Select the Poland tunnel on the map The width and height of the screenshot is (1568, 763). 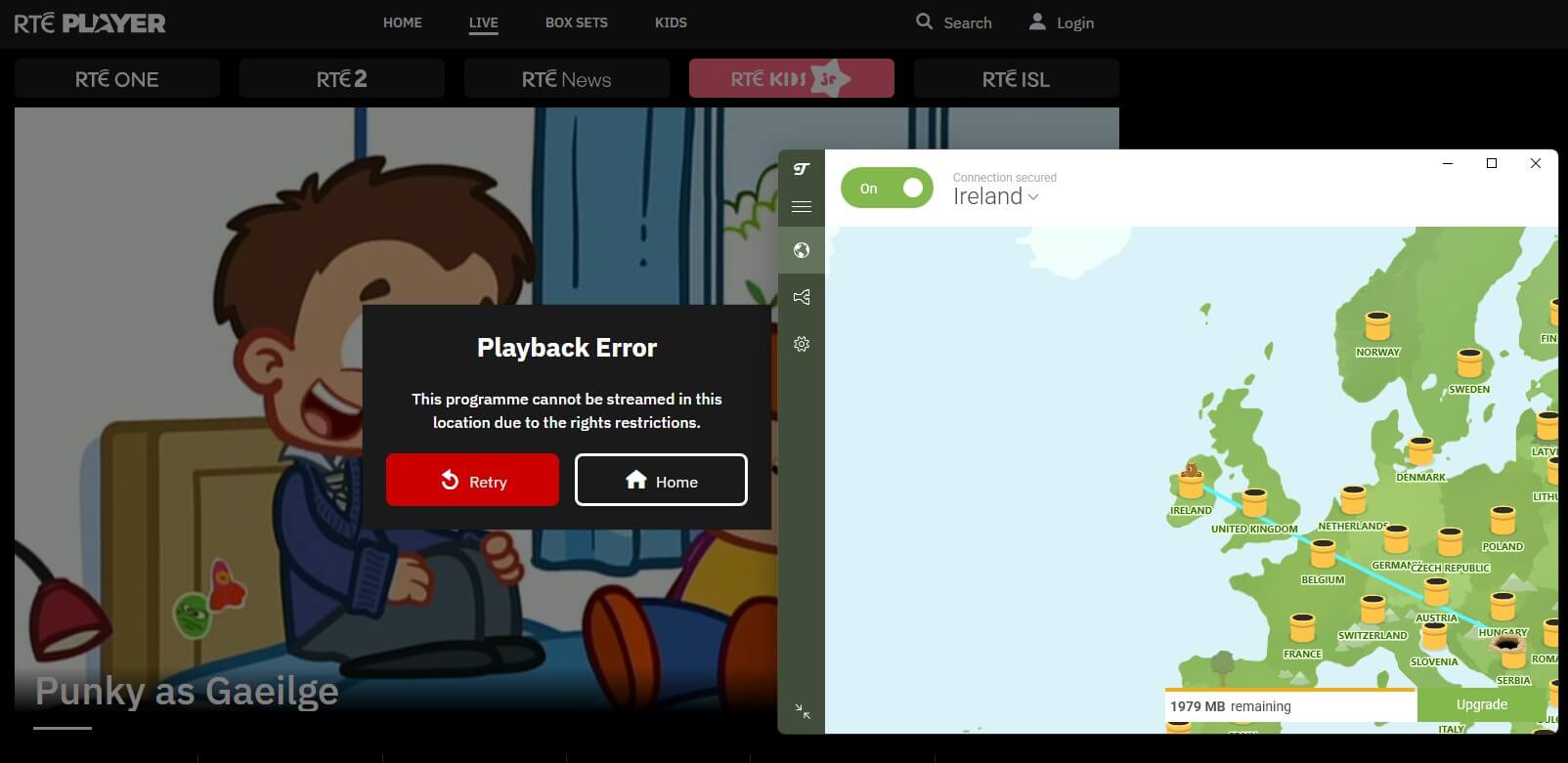point(1503,520)
